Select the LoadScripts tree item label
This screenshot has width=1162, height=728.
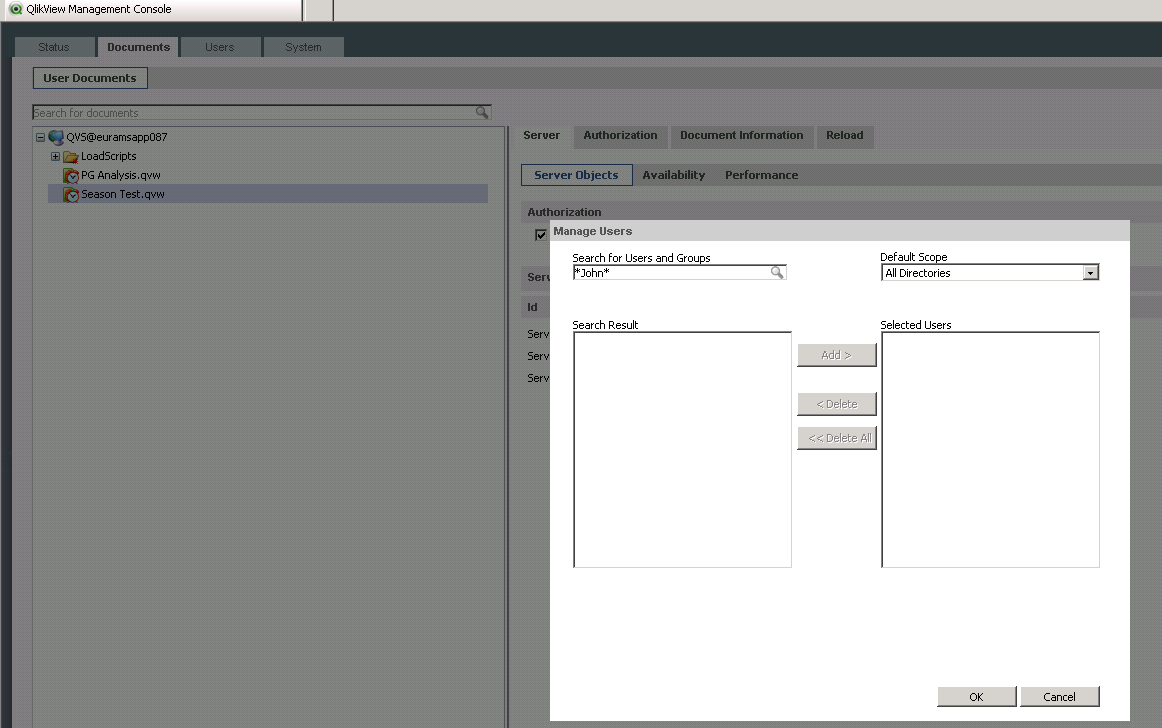coord(109,156)
